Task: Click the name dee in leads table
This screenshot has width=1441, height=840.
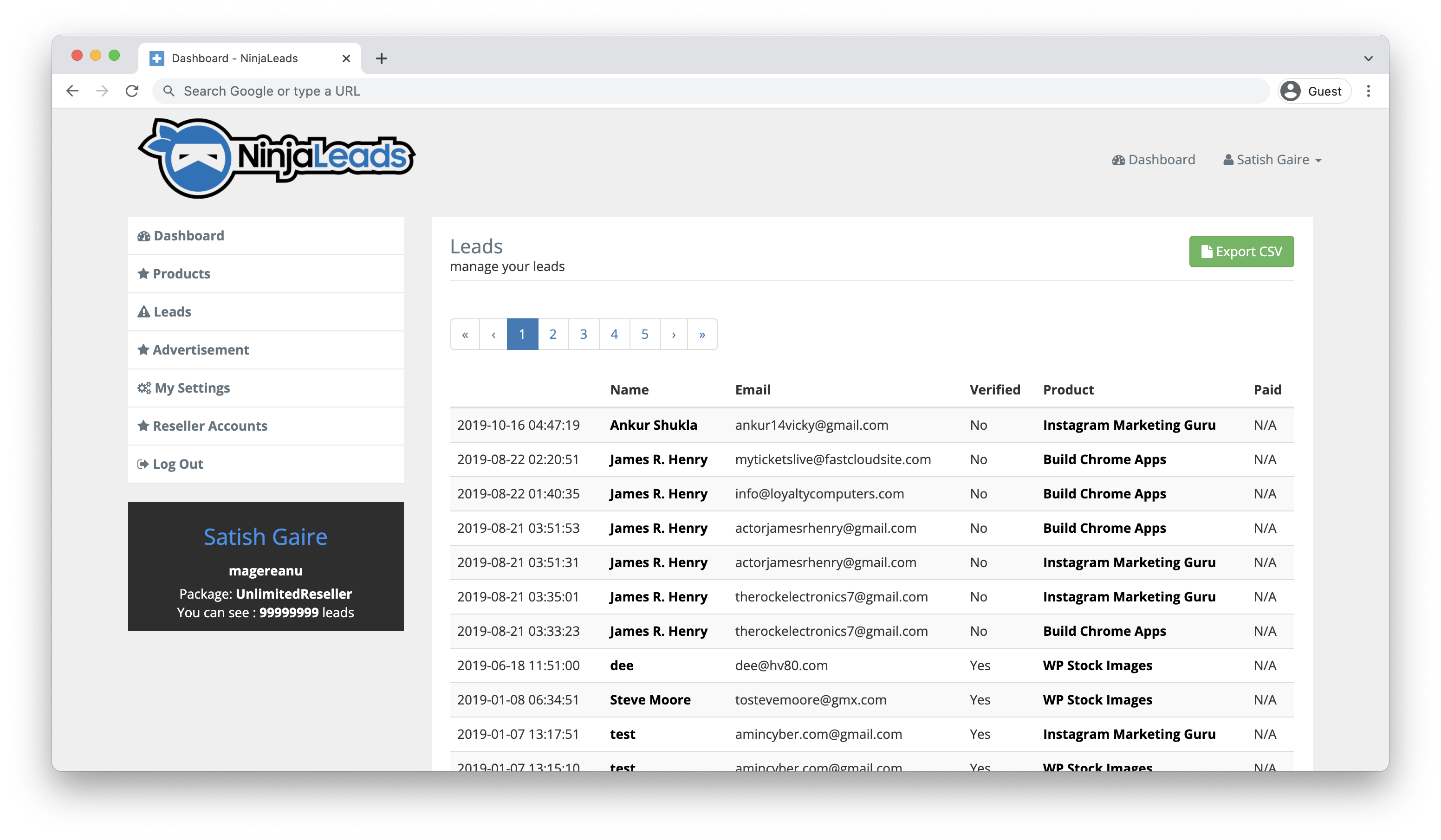Action: pyautogui.click(x=621, y=665)
